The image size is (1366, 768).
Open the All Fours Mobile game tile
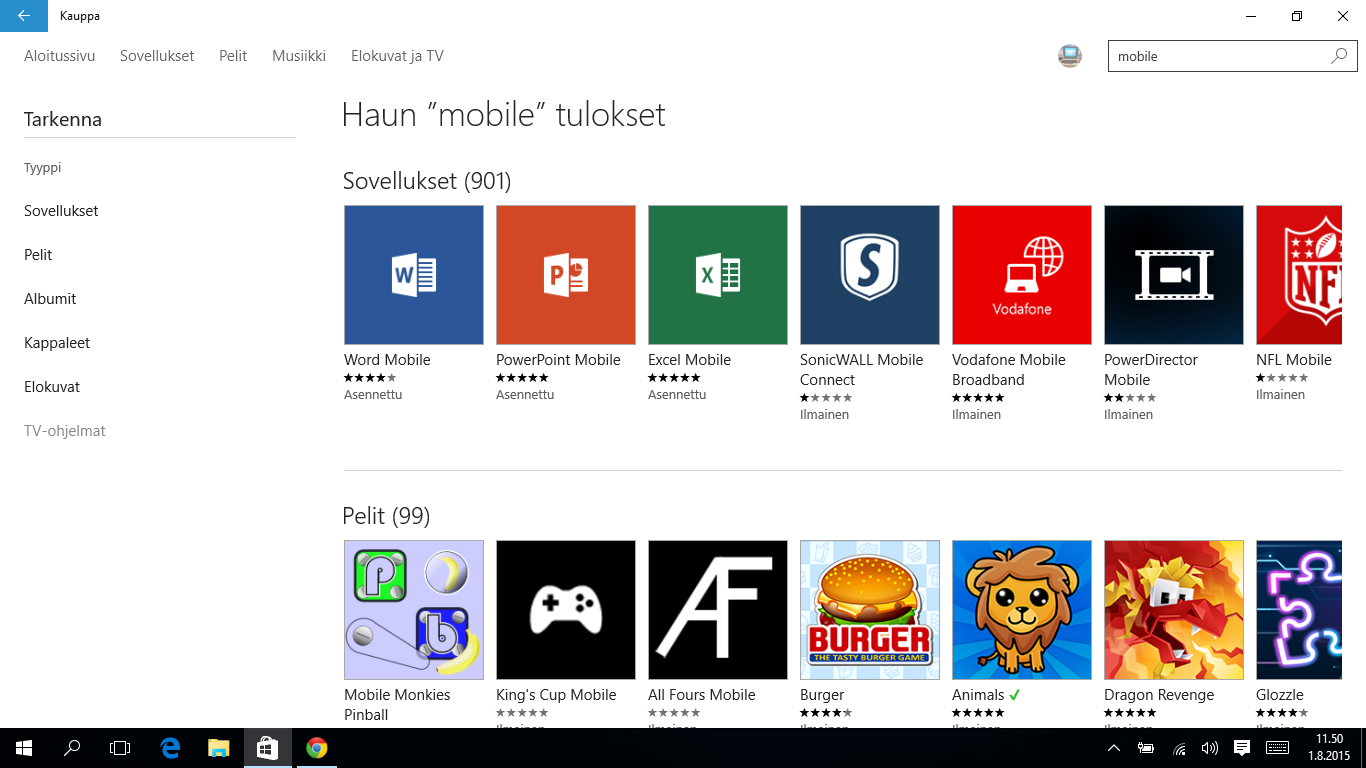point(718,610)
